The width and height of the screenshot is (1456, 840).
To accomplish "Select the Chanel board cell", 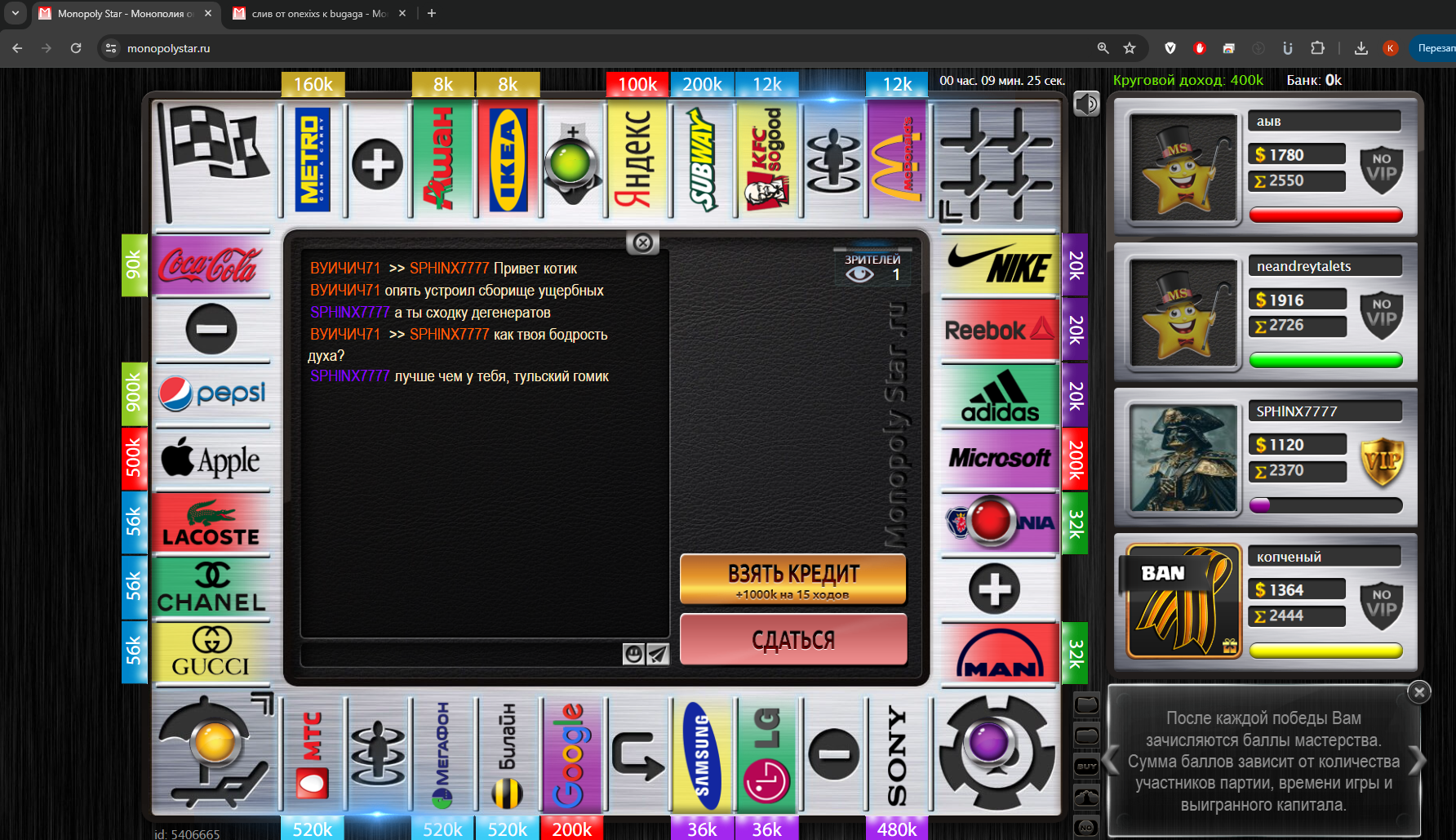I will [x=211, y=588].
